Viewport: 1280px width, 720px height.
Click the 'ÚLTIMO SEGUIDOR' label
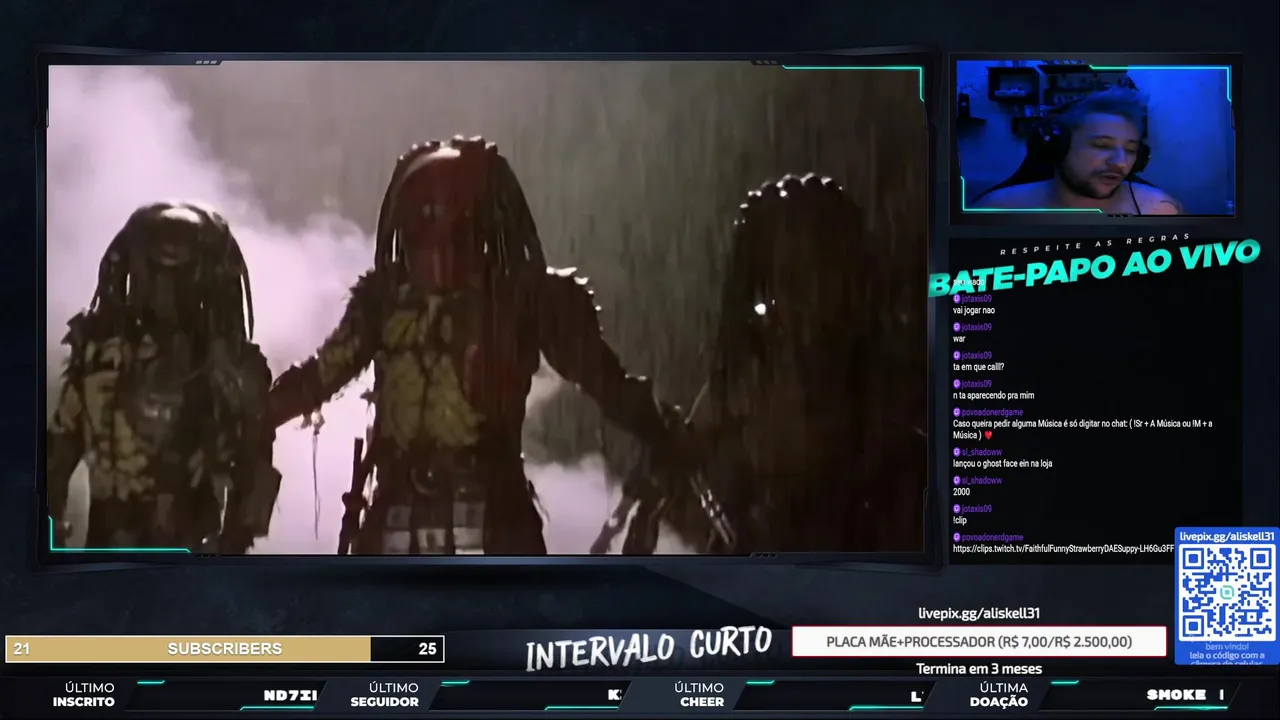(x=385, y=695)
